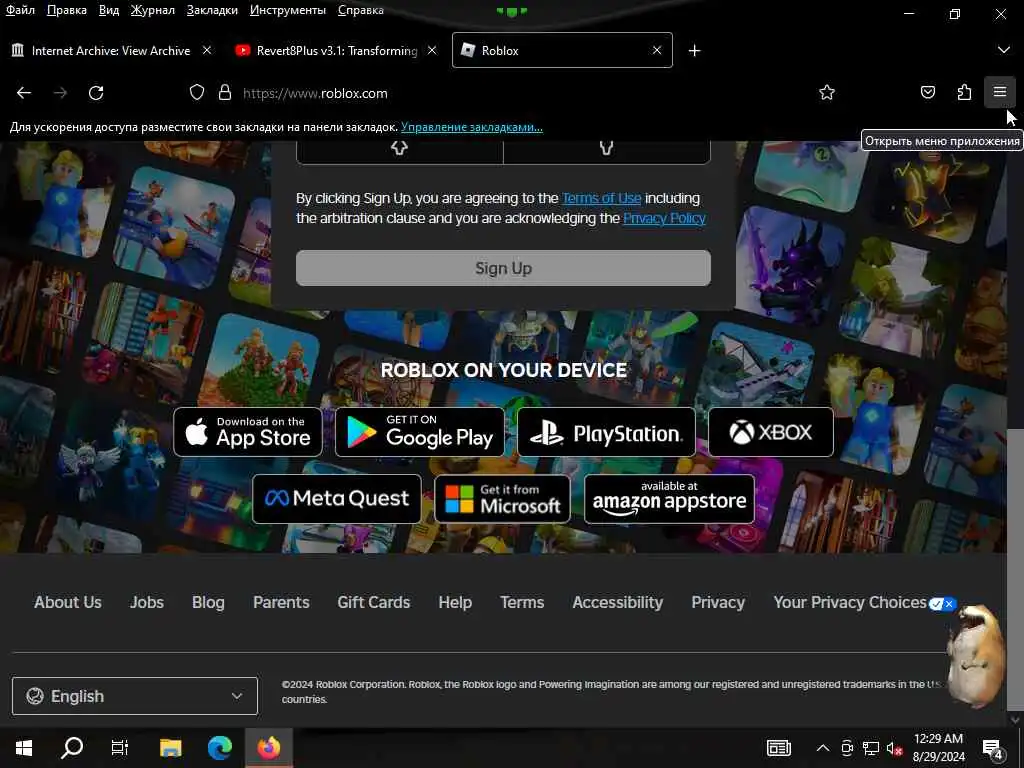The height and width of the screenshot is (768, 1024).
Task: Open a new tab
Action: click(694, 50)
